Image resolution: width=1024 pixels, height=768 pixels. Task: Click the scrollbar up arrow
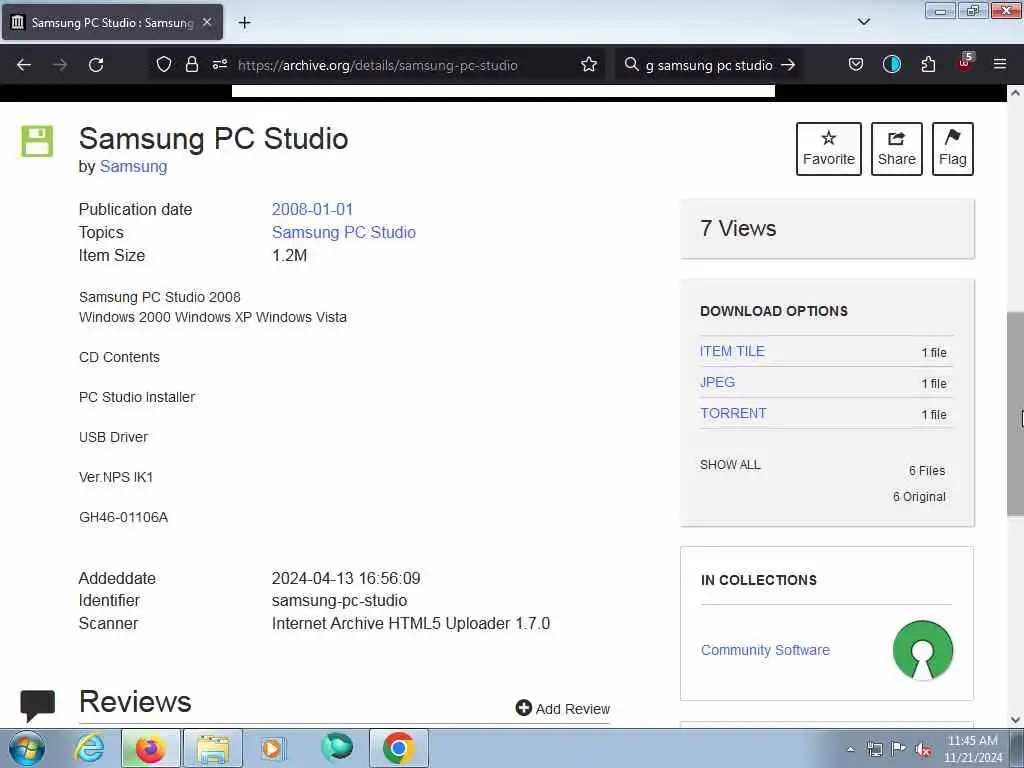pyautogui.click(x=1015, y=93)
